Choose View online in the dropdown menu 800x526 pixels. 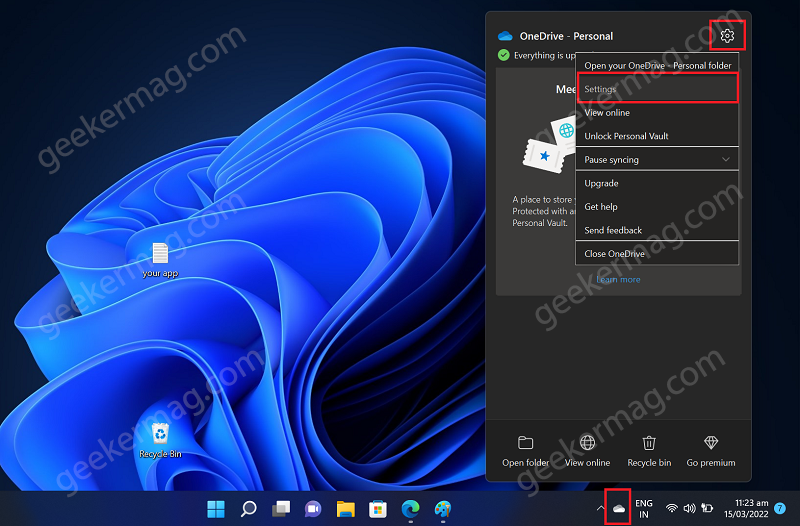[x=657, y=112]
